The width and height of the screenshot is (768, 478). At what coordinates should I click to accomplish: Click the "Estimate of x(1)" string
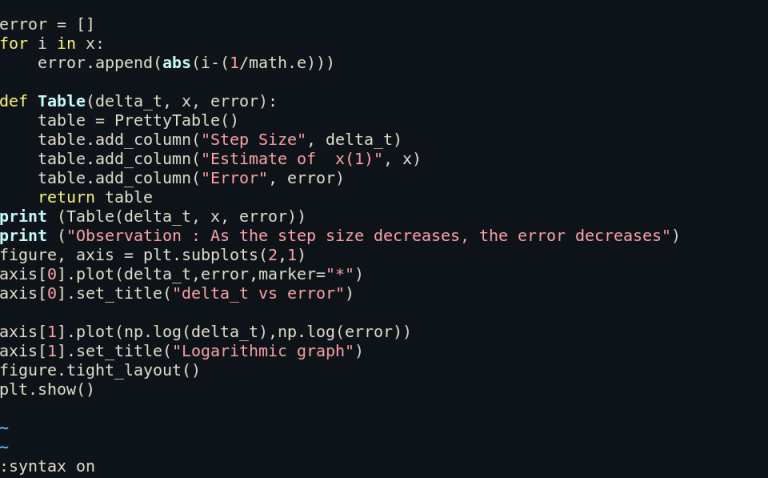(292, 159)
